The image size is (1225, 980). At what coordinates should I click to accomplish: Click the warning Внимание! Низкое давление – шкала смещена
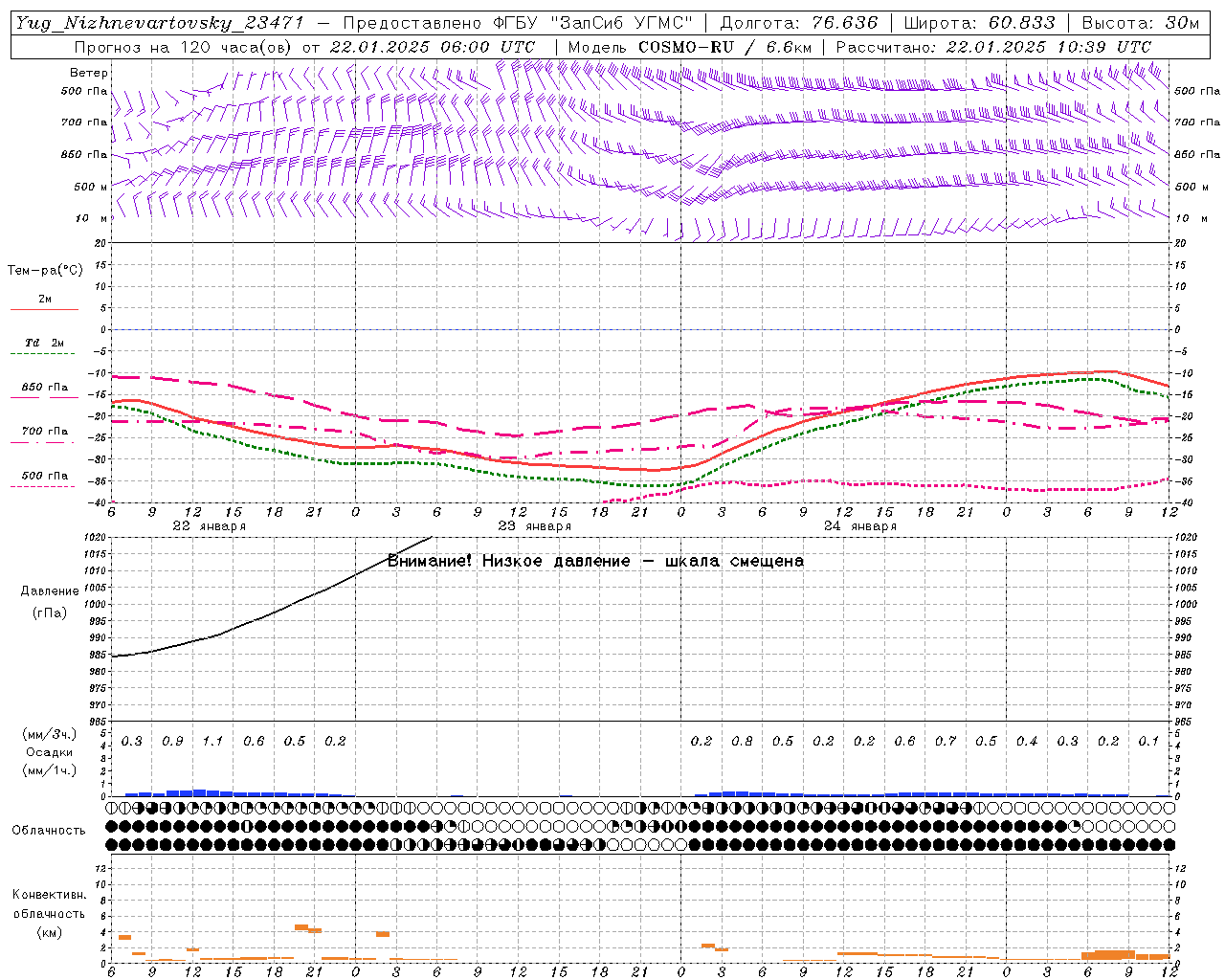(x=595, y=561)
